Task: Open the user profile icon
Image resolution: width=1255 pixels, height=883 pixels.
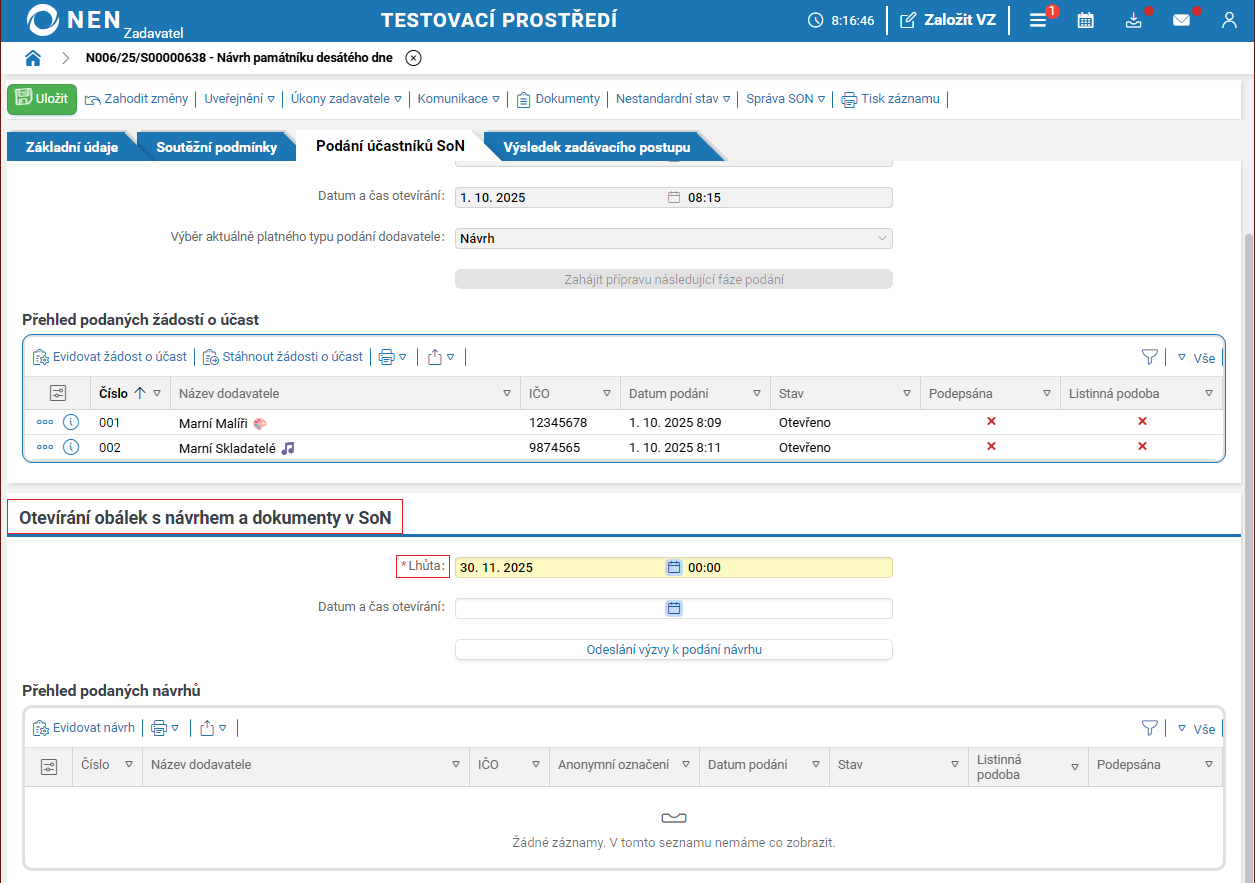Action: click(x=1229, y=20)
